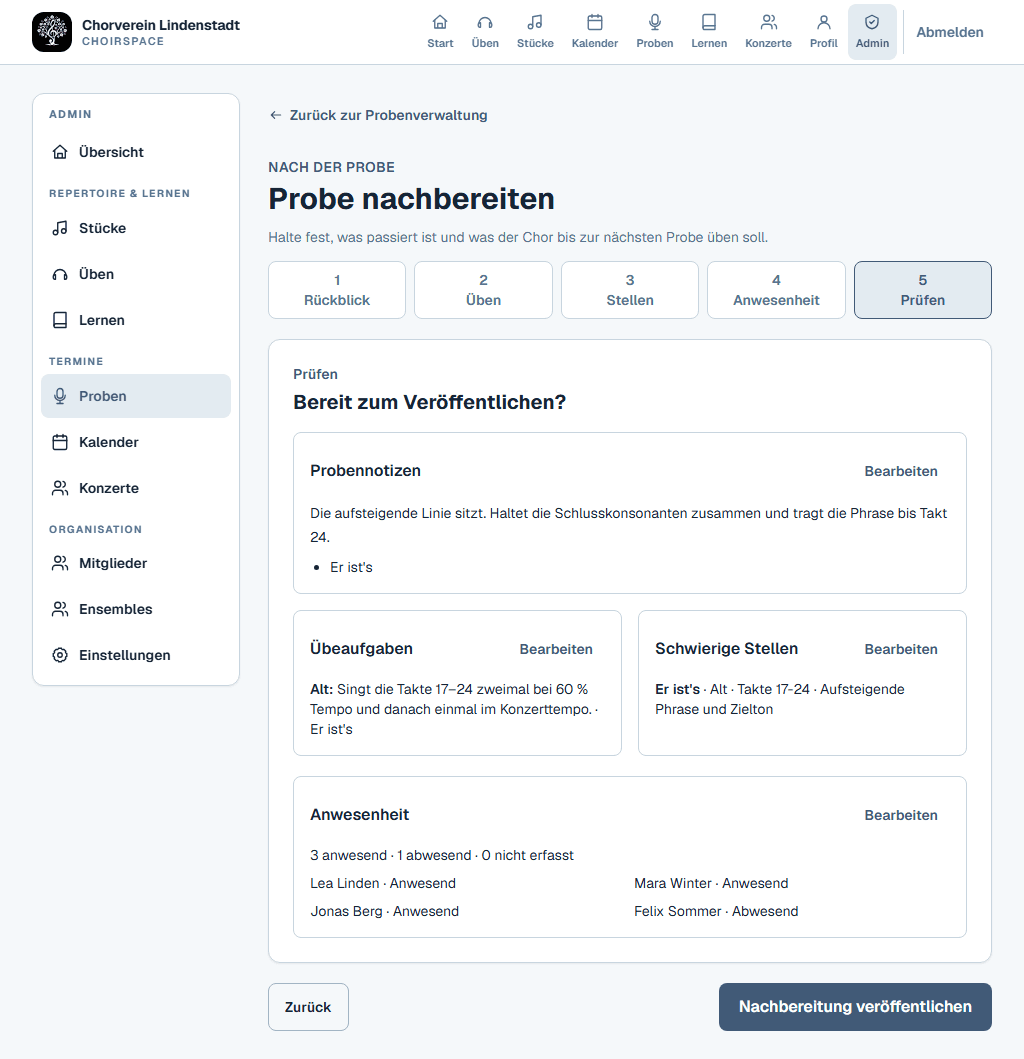Screen dimensions: 1024x1059
Task: Click the gear icon beside Einstellungen in the sidebar
Action: click(60, 655)
